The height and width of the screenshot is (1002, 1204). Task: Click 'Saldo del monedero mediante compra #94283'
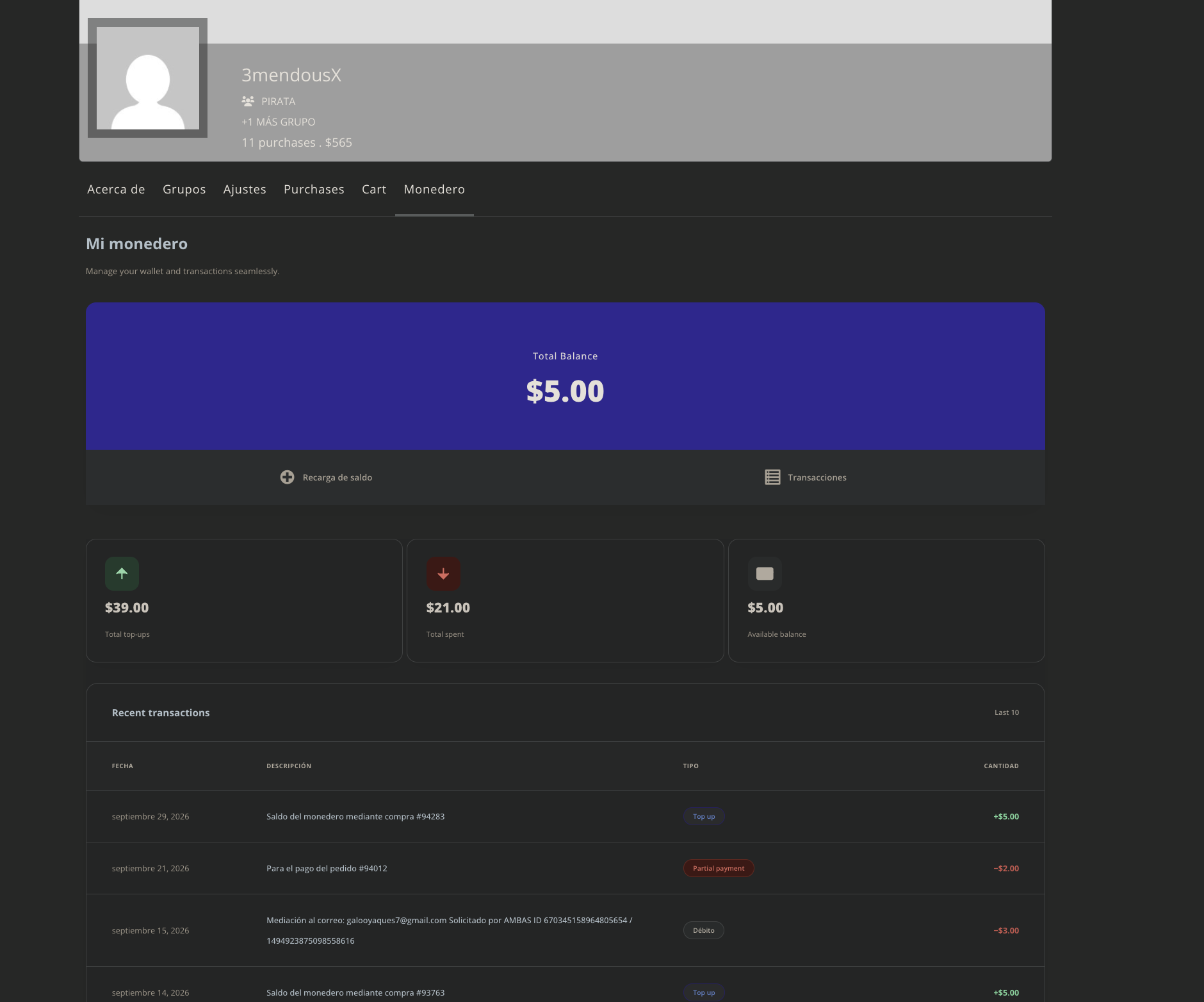tap(355, 816)
